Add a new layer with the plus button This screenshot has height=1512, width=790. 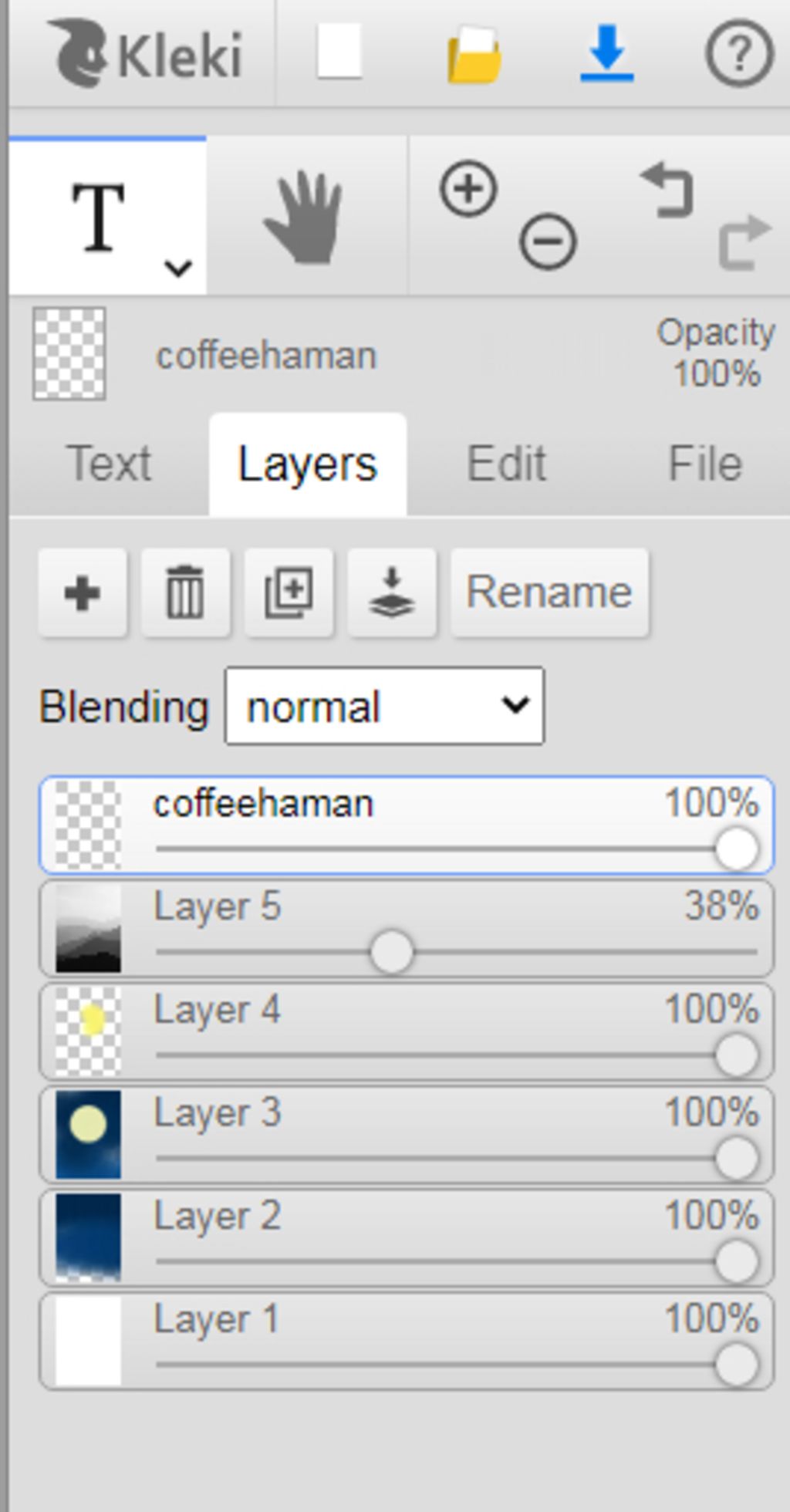tap(83, 592)
